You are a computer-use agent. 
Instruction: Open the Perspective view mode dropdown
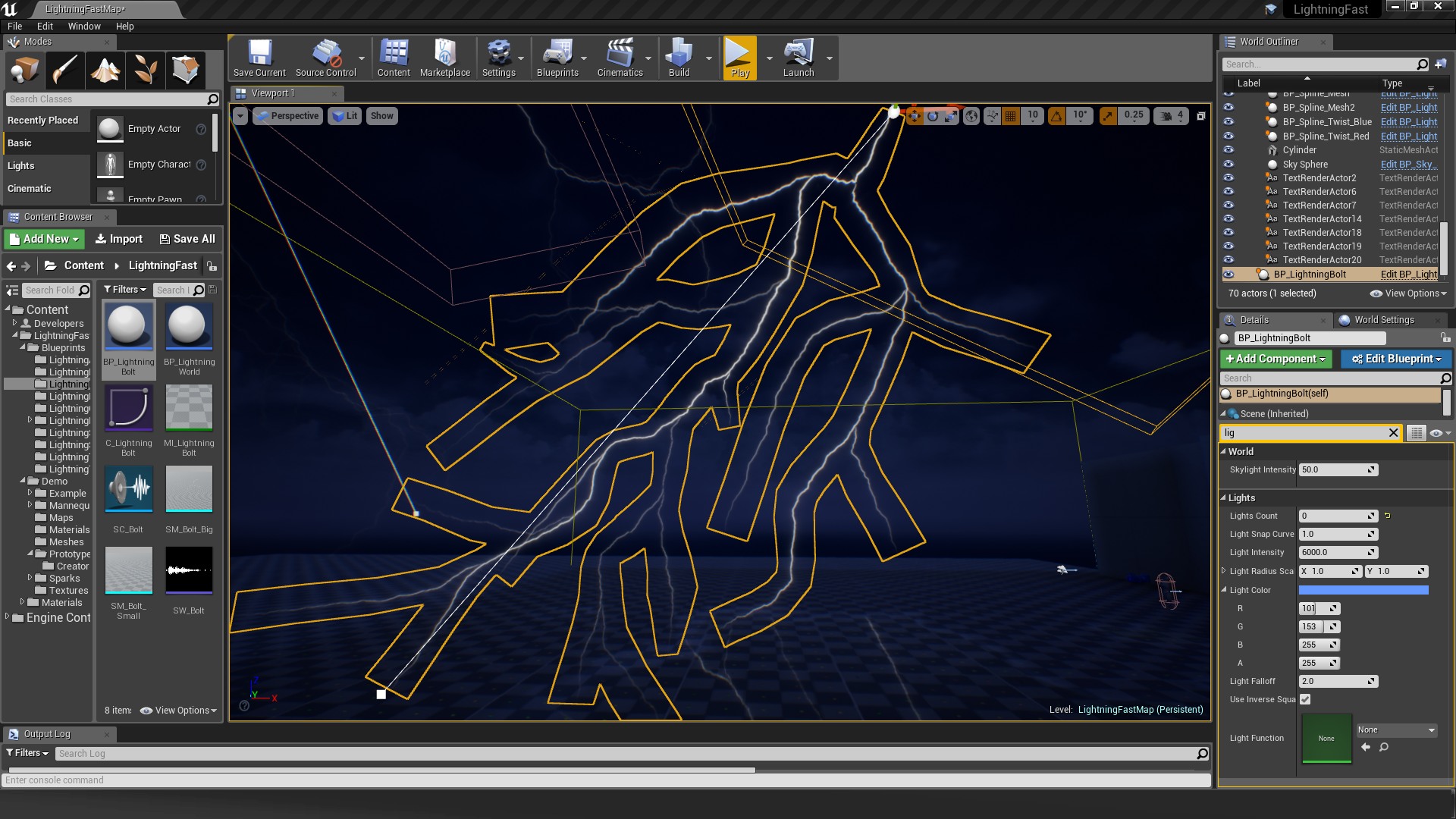[x=287, y=116]
